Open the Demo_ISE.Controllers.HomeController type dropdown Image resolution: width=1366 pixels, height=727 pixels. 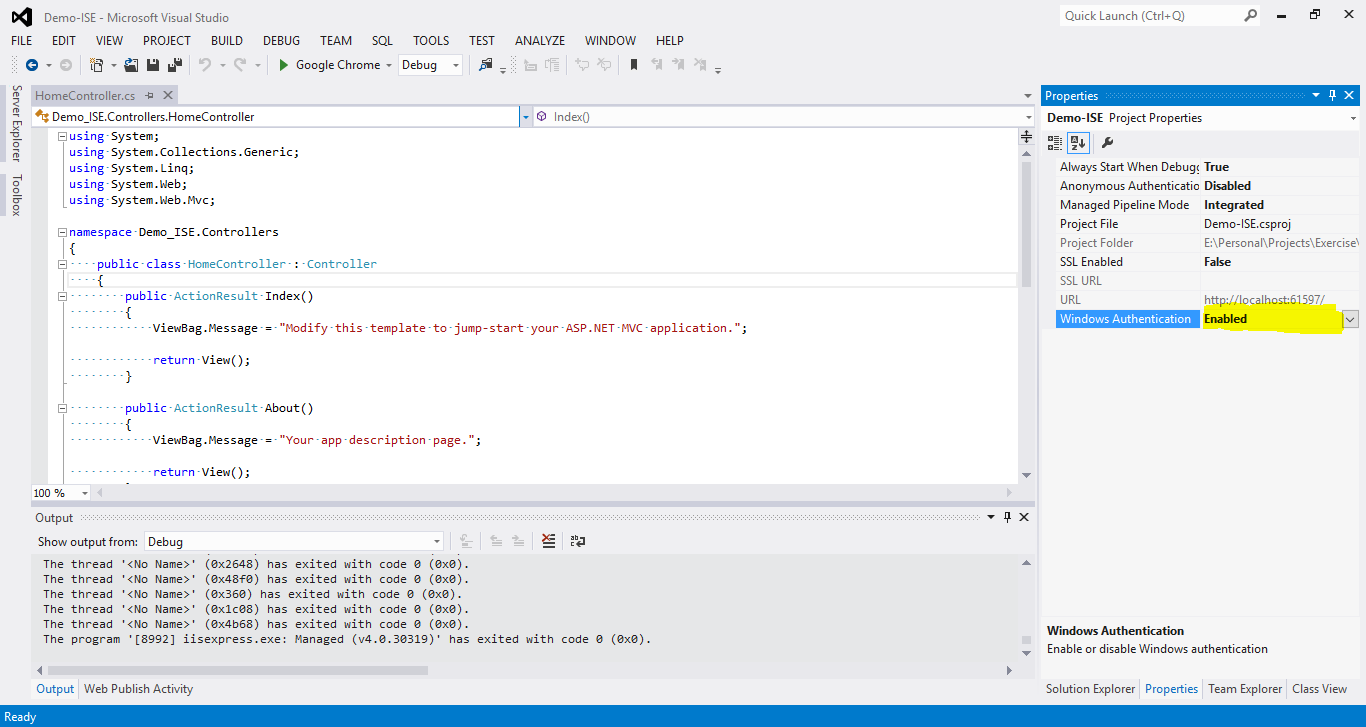point(526,117)
